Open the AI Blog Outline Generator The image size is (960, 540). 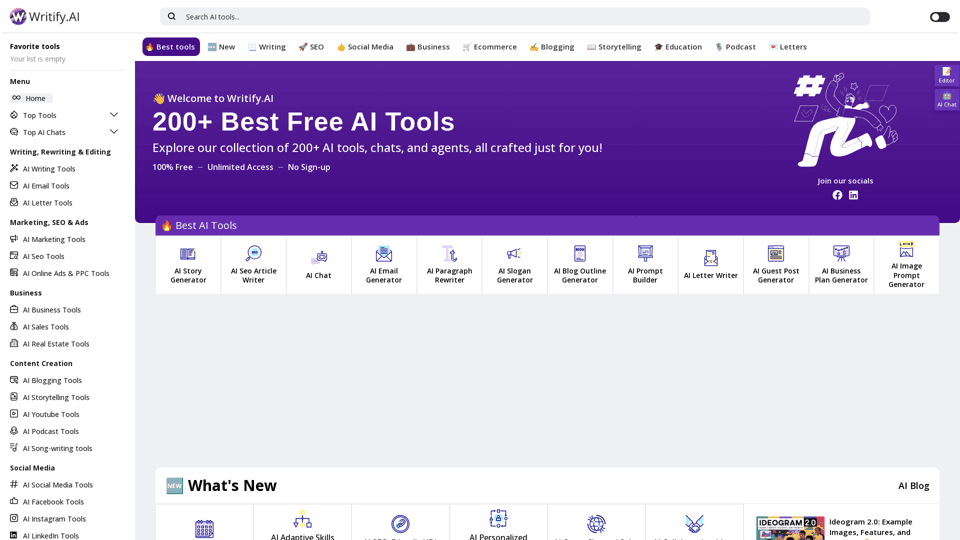pos(580,265)
